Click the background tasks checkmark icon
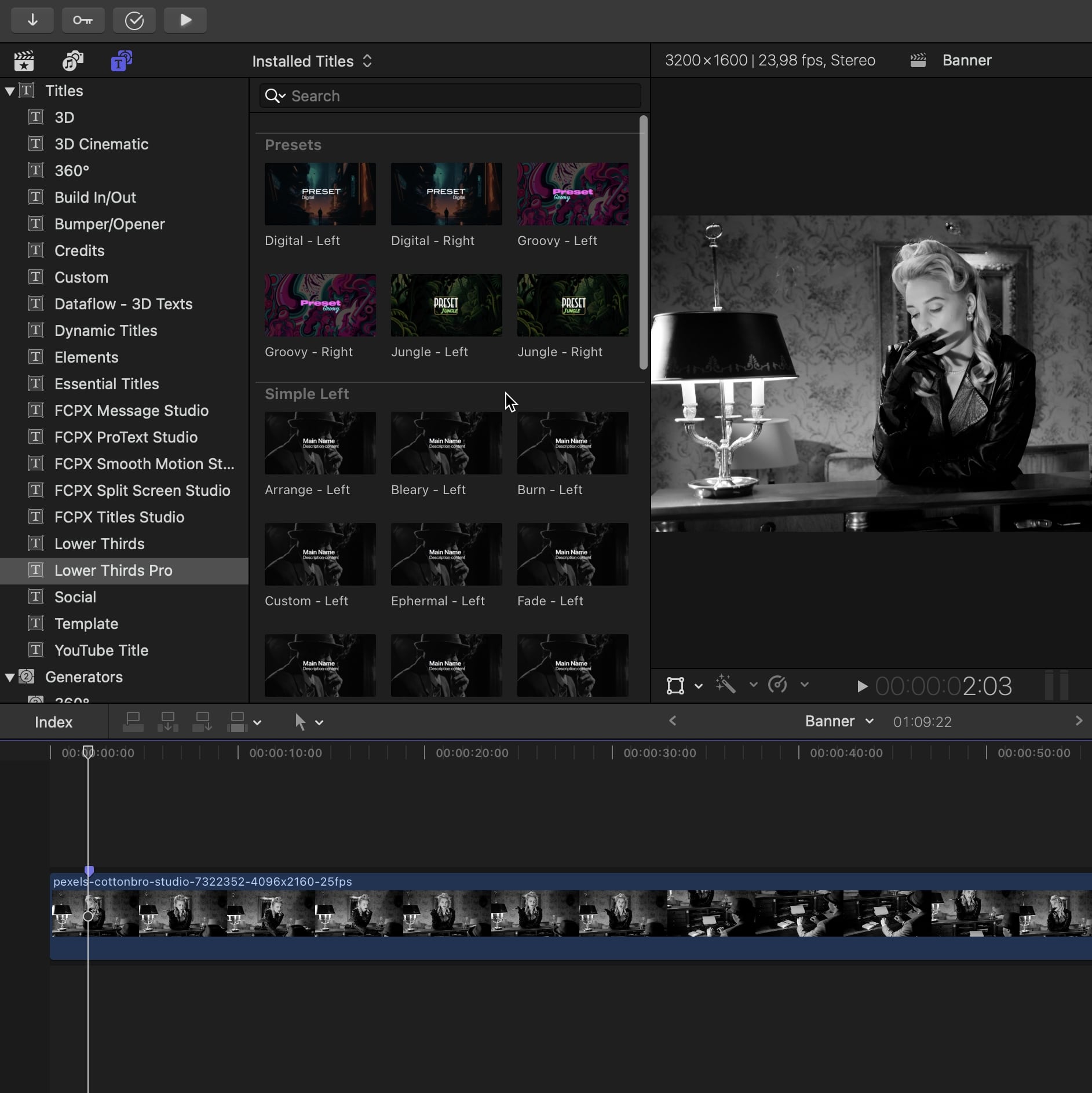1092x1093 pixels. [x=134, y=20]
